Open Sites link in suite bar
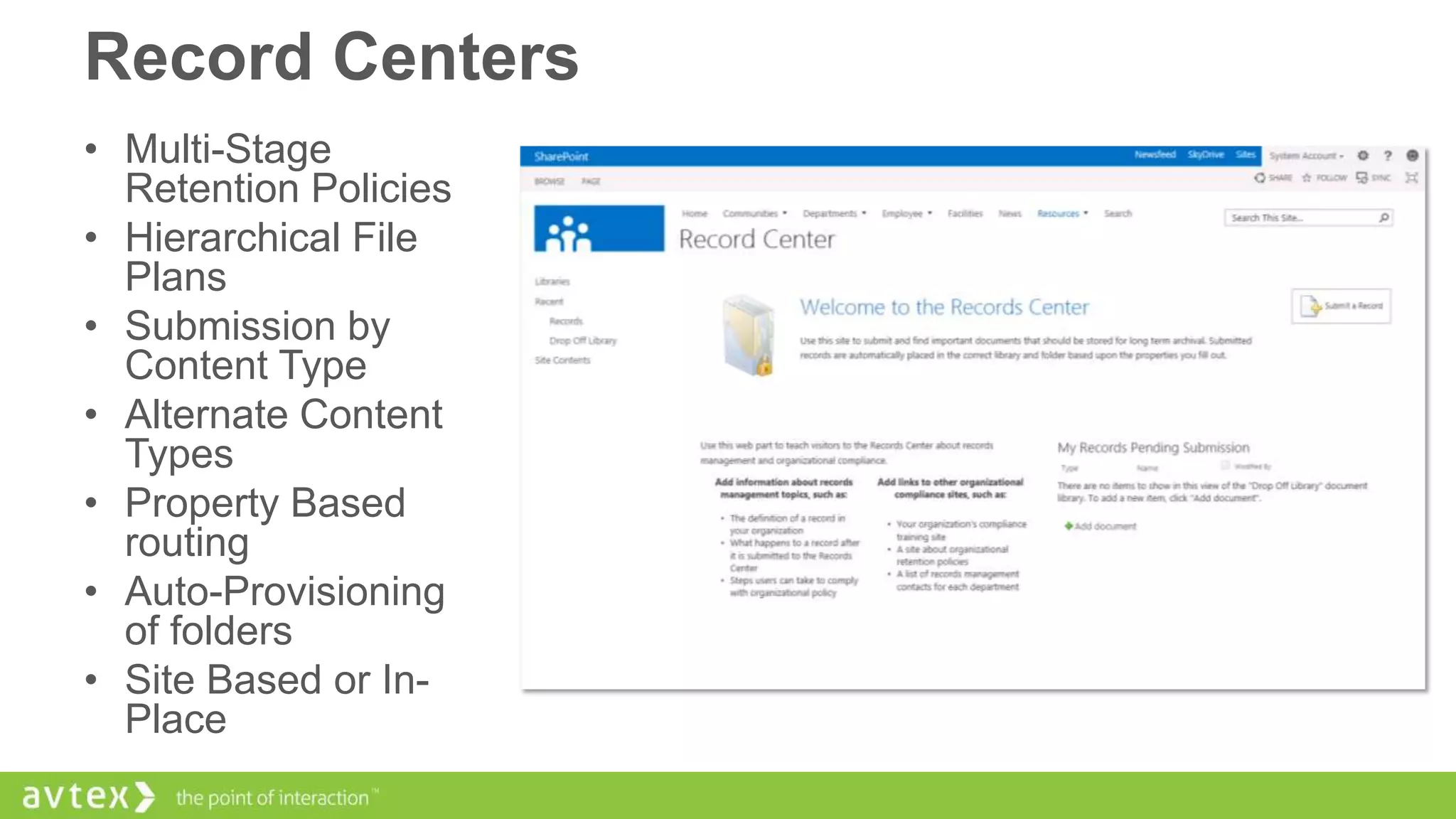Viewport: 1456px width, 819px height. (x=1245, y=154)
